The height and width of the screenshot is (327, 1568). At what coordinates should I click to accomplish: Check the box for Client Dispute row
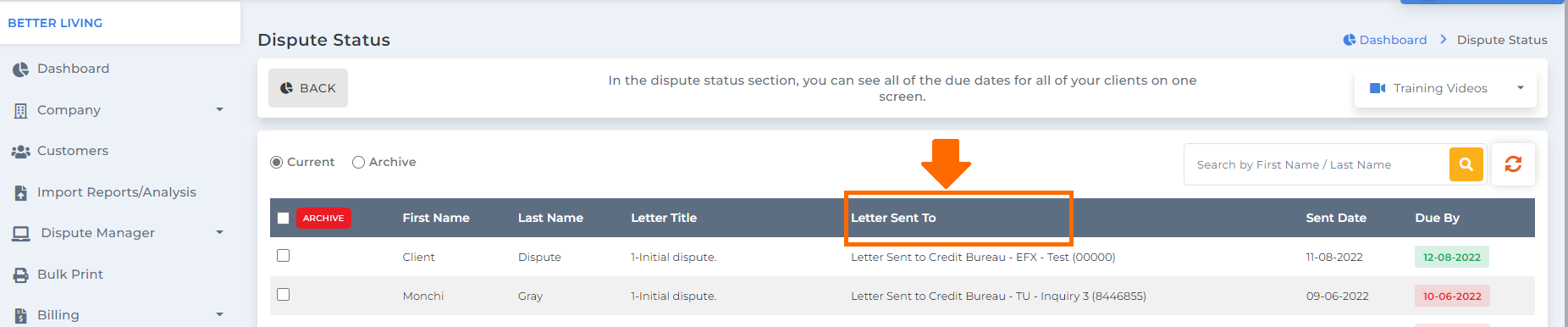[x=283, y=256]
